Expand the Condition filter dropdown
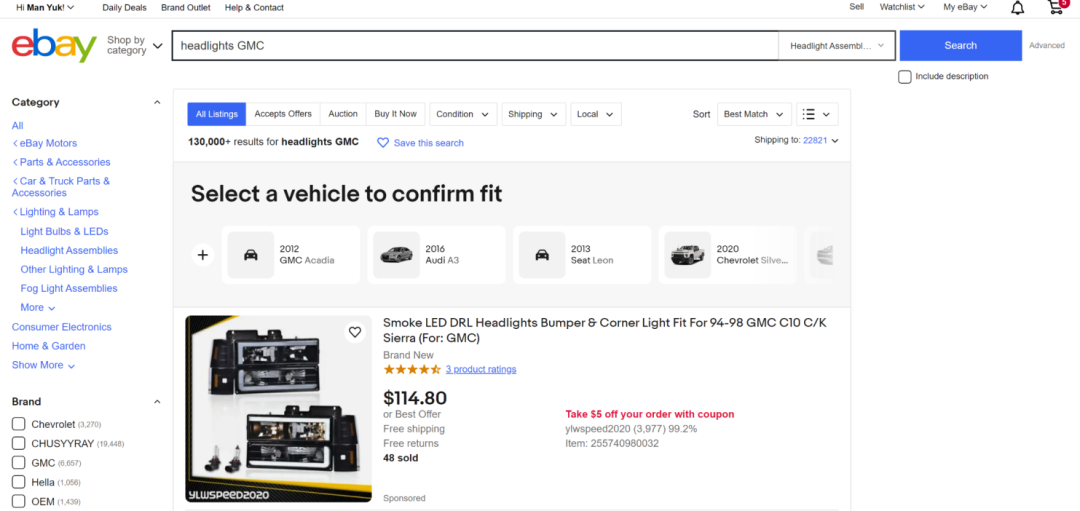 click(x=462, y=114)
